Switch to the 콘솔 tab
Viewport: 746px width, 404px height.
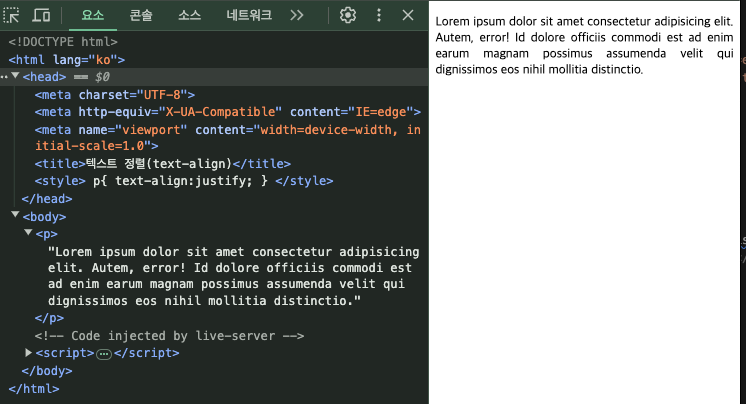click(x=141, y=15)
